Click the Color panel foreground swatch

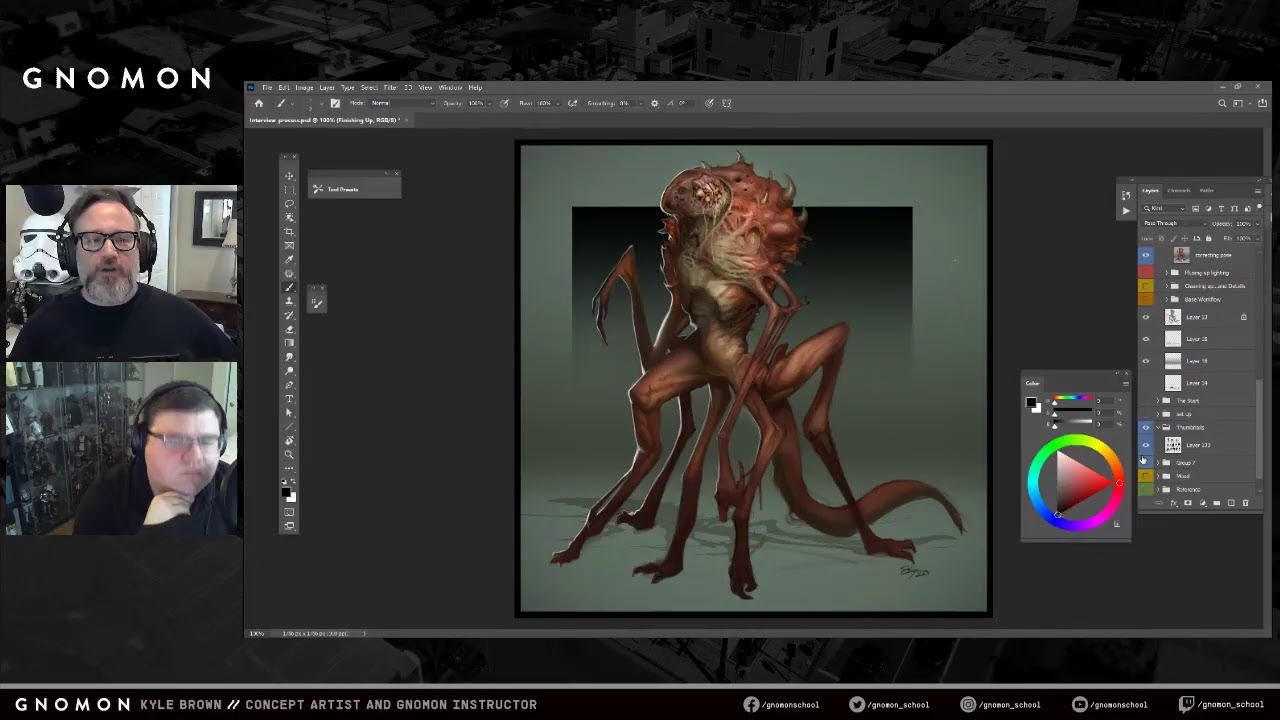[x=1031, y=403]
